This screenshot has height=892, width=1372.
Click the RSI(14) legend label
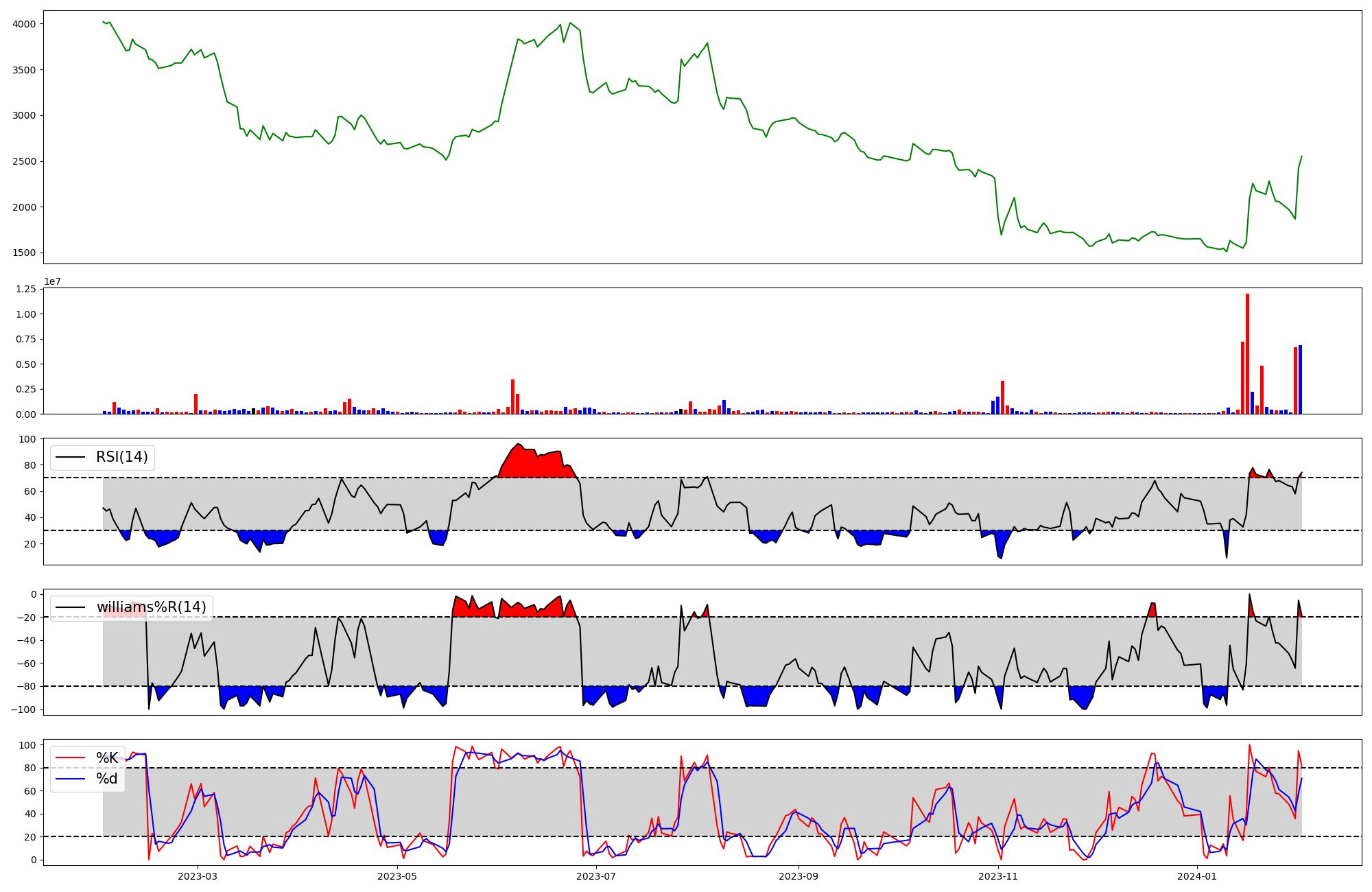(121, 457)
